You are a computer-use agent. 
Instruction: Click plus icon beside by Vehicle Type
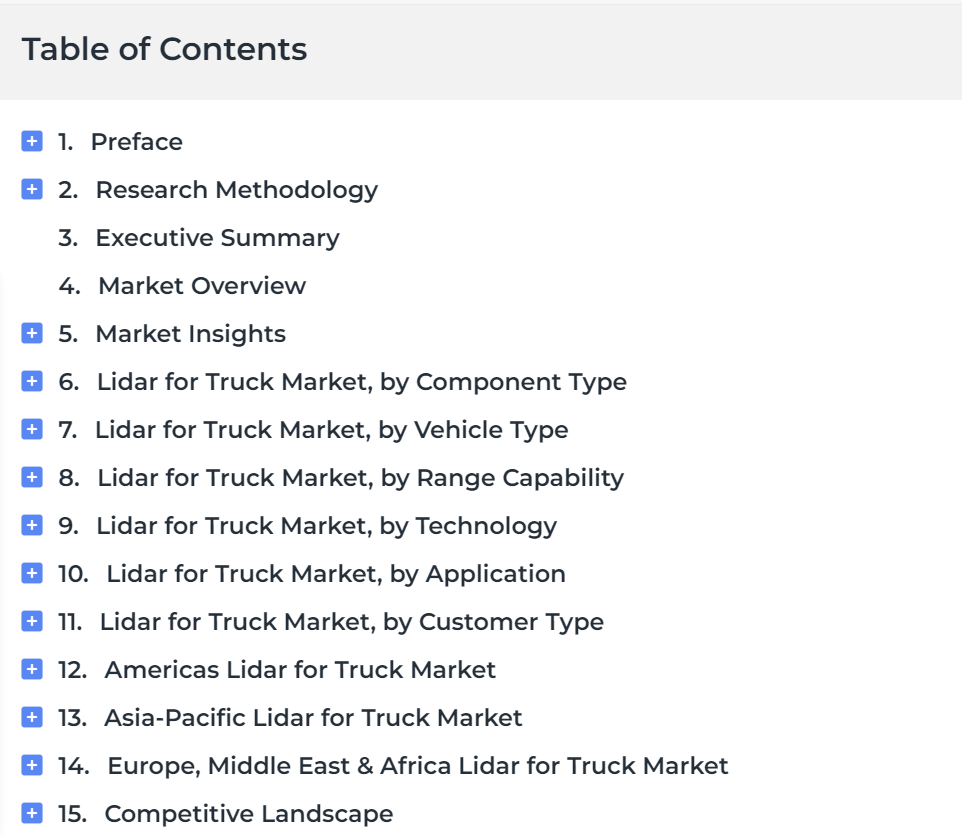click(x=32, y=429)
